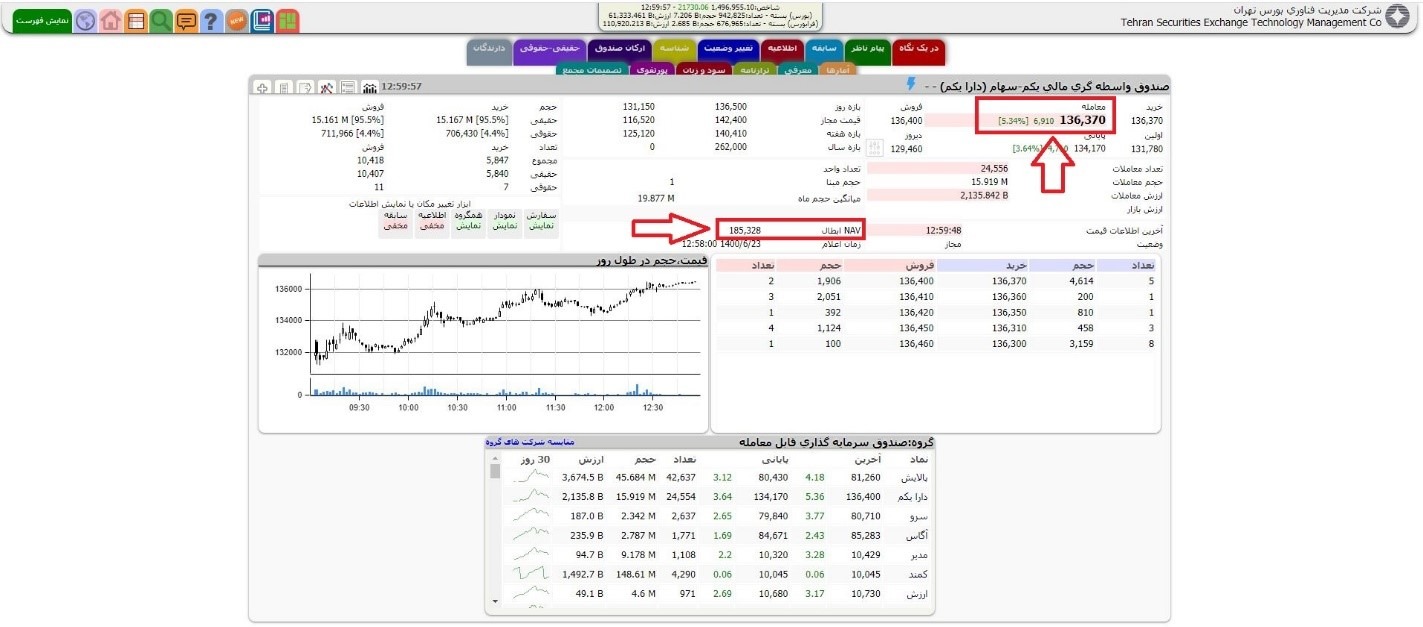Click the small chart icon beside 129,460
Screen dimensions: 1423x627
[876, 149]
